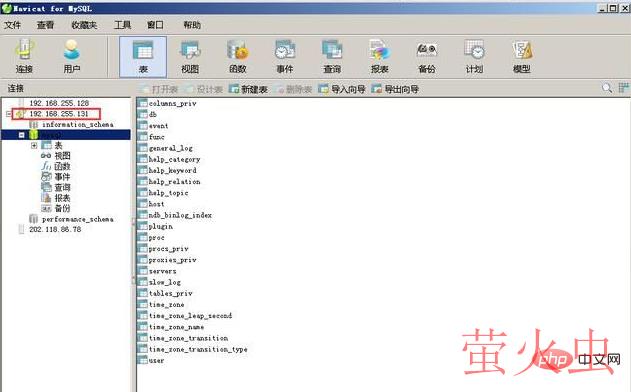The image size is (631, 392).
Task: Select the event table
Action: pyautogui.click(x=158, y=126)
